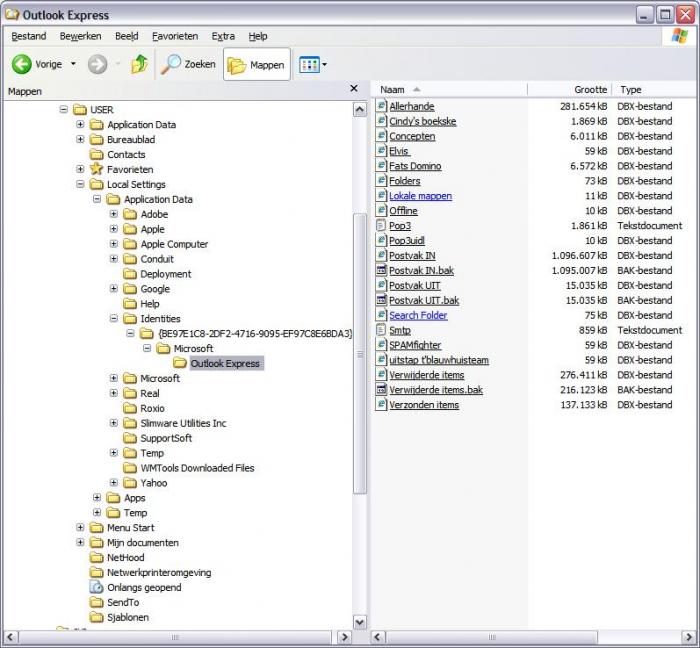
Task: Select the Roxio folder icon
Action: (130, 408)
